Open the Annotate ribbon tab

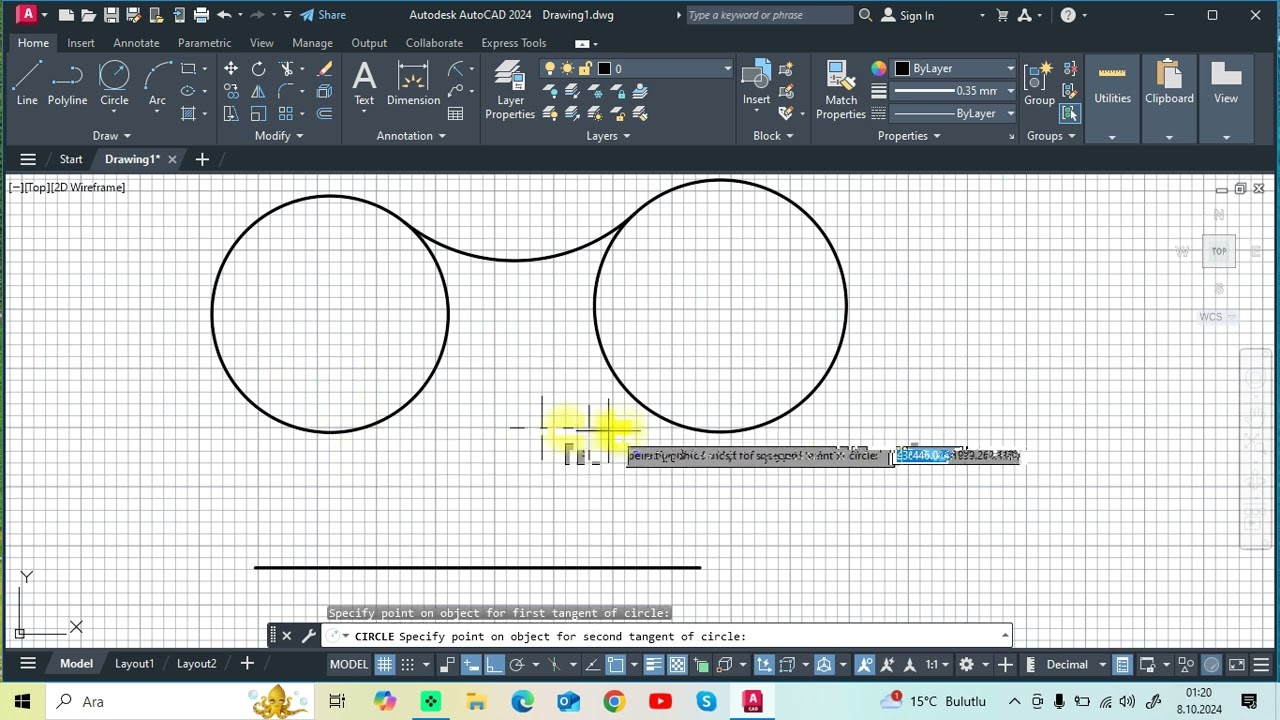pos(136,43)
